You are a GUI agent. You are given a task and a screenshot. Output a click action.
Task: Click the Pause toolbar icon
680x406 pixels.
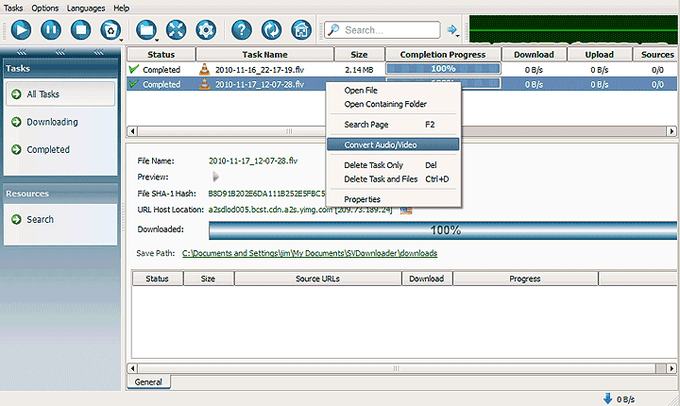point(51,30)
